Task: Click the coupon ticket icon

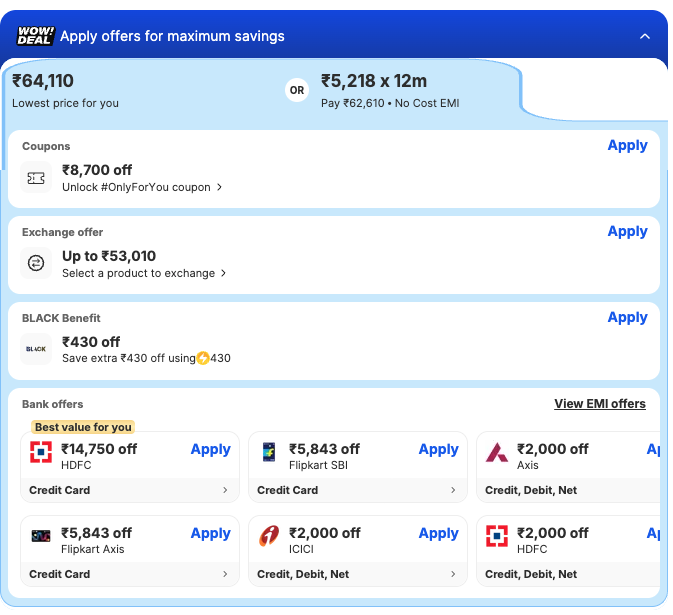Action: [36, 178]
